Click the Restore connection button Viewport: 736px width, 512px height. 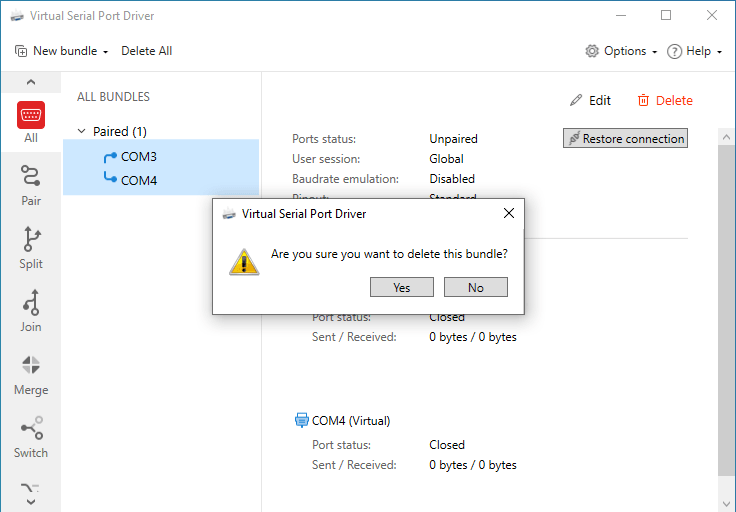pos(625,138)
